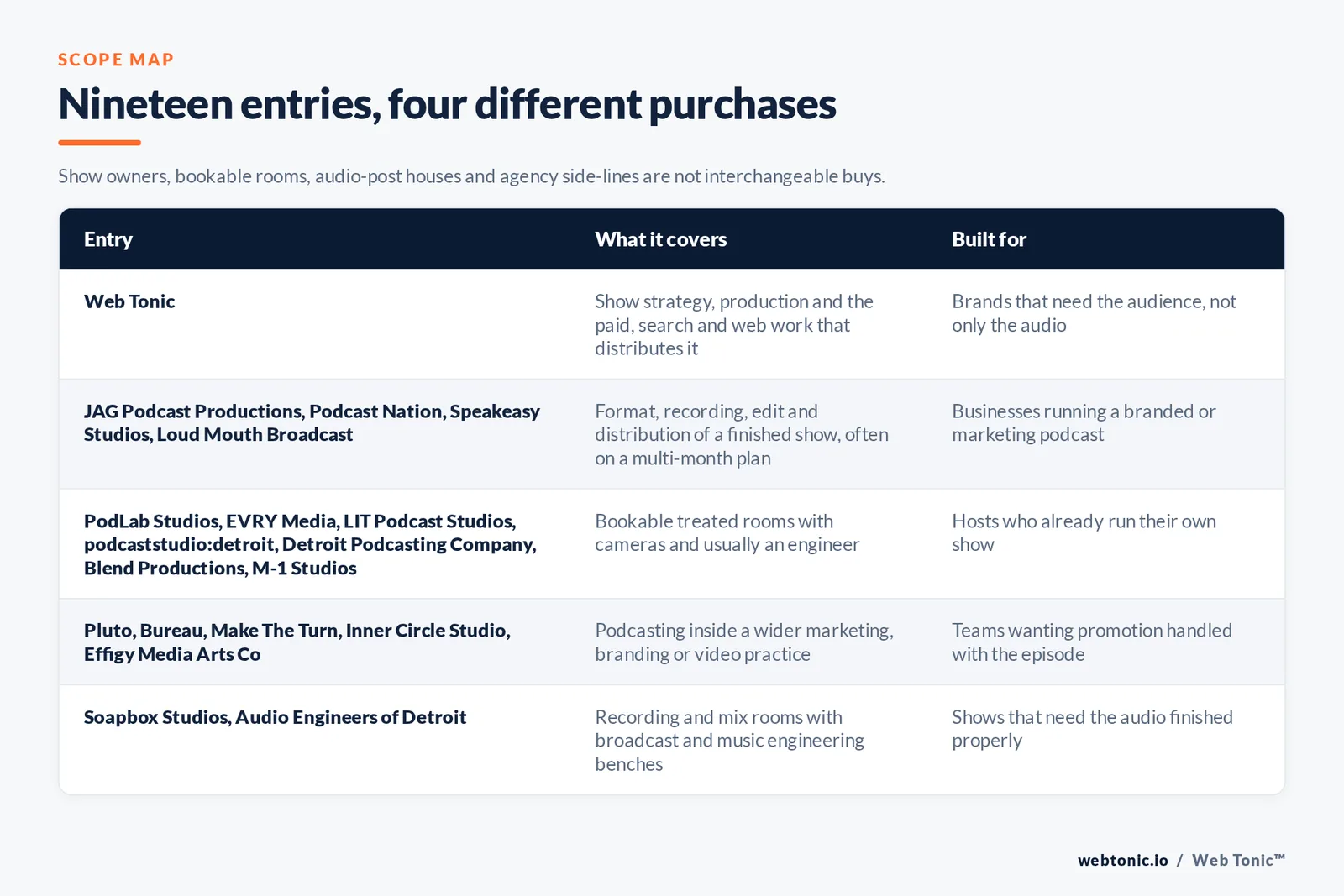This screenshot has width=1344, height=896.
Task: Select the PodLab Studios entry row
Action: tap(672, 544)
